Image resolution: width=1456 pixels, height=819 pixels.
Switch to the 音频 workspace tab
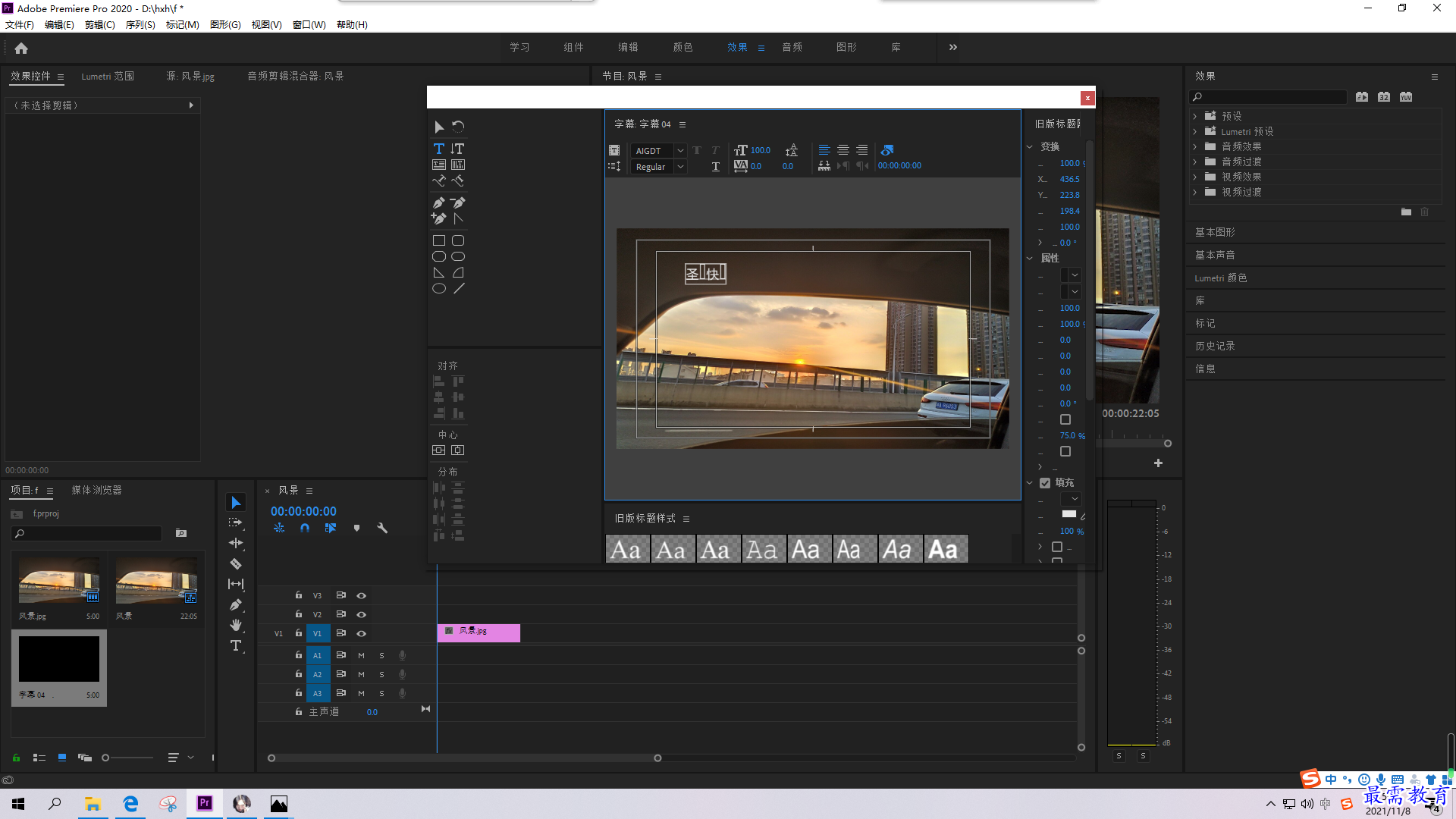pos(792,47)
